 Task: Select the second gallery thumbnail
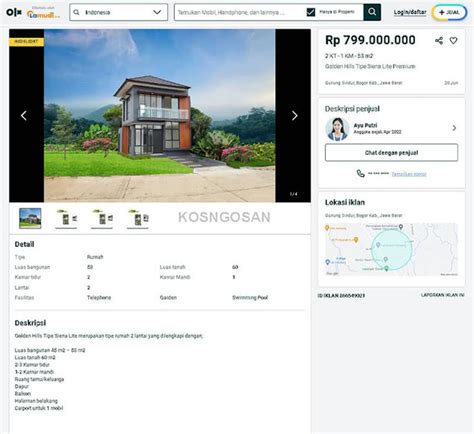coord(66,219)
